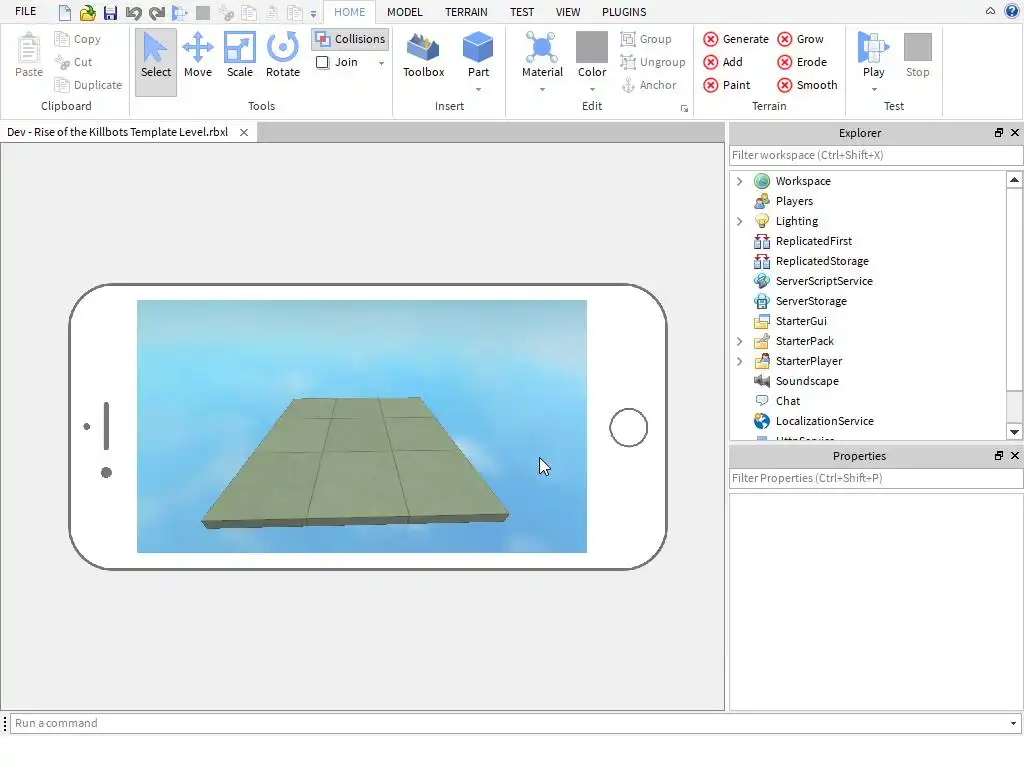
Task: Expand the StarterPlayer tree node
Action: pos(739,361)
